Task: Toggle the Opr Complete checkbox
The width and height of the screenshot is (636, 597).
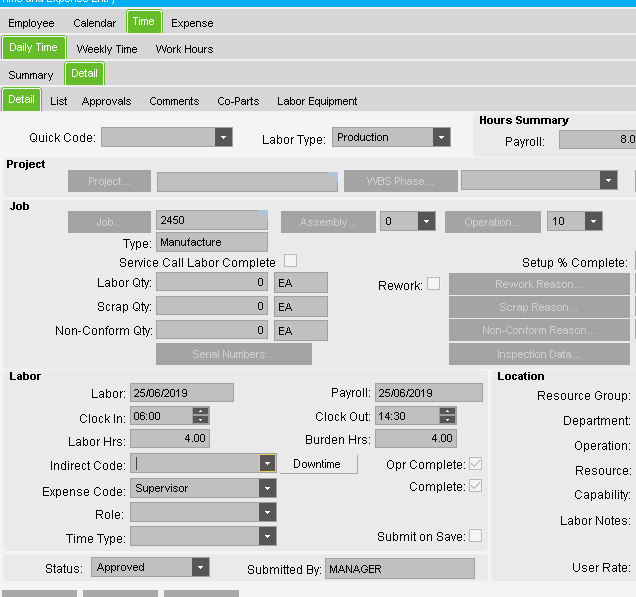Action: click(475, 464)
